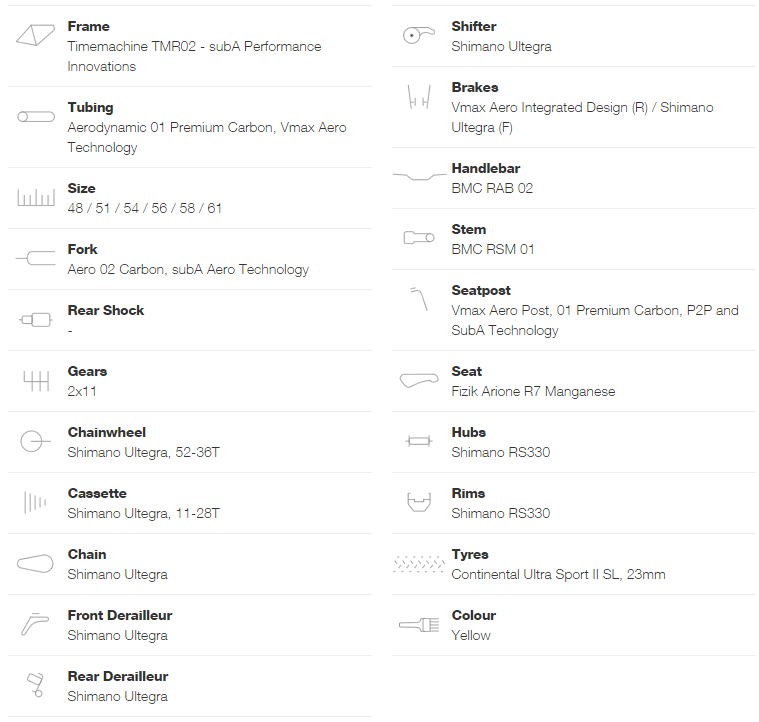Screen dimensions: 759x722
Task: Click the Colour paintbrush icon
Action: [419, 625]
